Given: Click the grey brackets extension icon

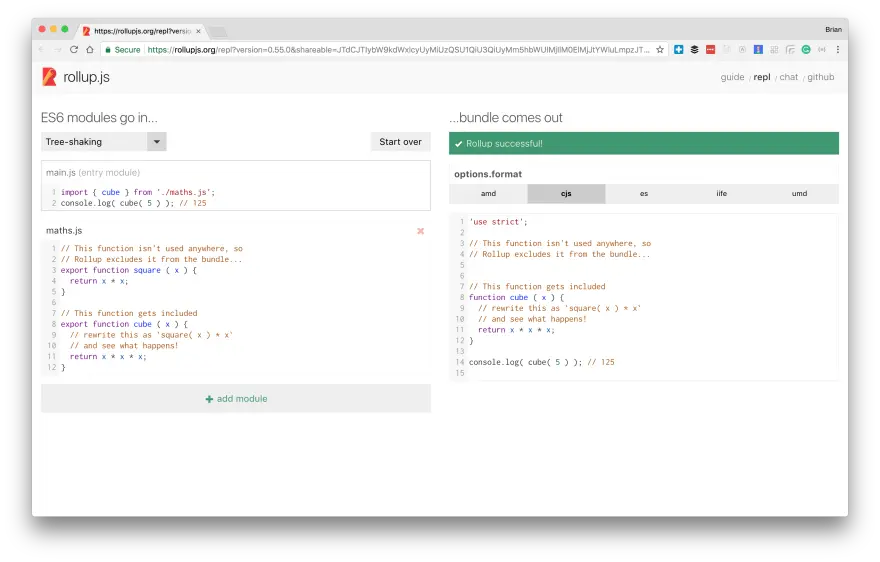Looking at the screenshot, I should tap(822, 49).
